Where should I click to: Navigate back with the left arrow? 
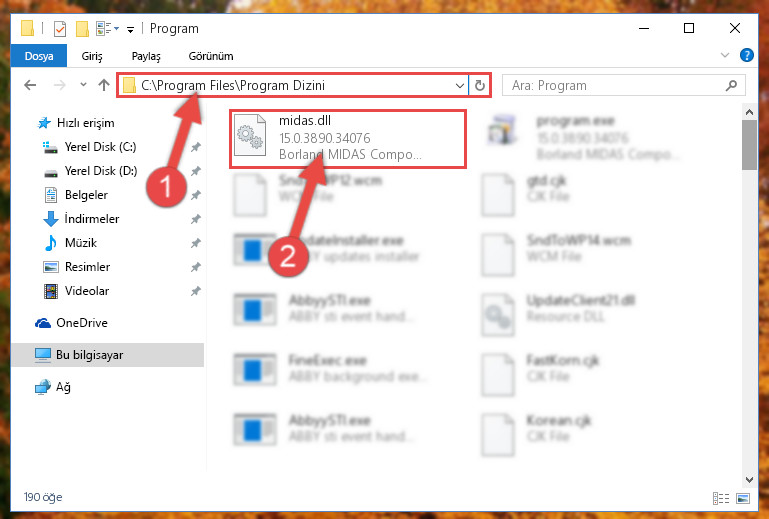(30, 85)
